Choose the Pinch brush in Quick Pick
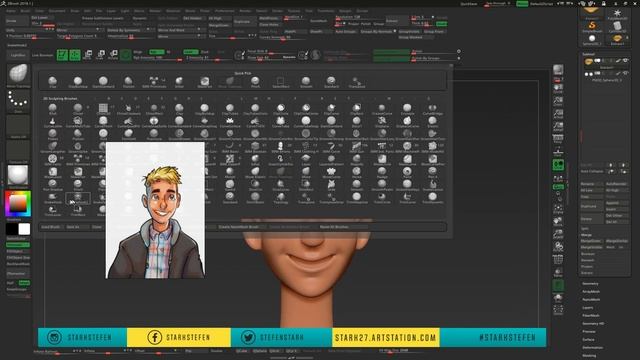Image resolution: width=640 pixels, height=360 pixels. 255,82
